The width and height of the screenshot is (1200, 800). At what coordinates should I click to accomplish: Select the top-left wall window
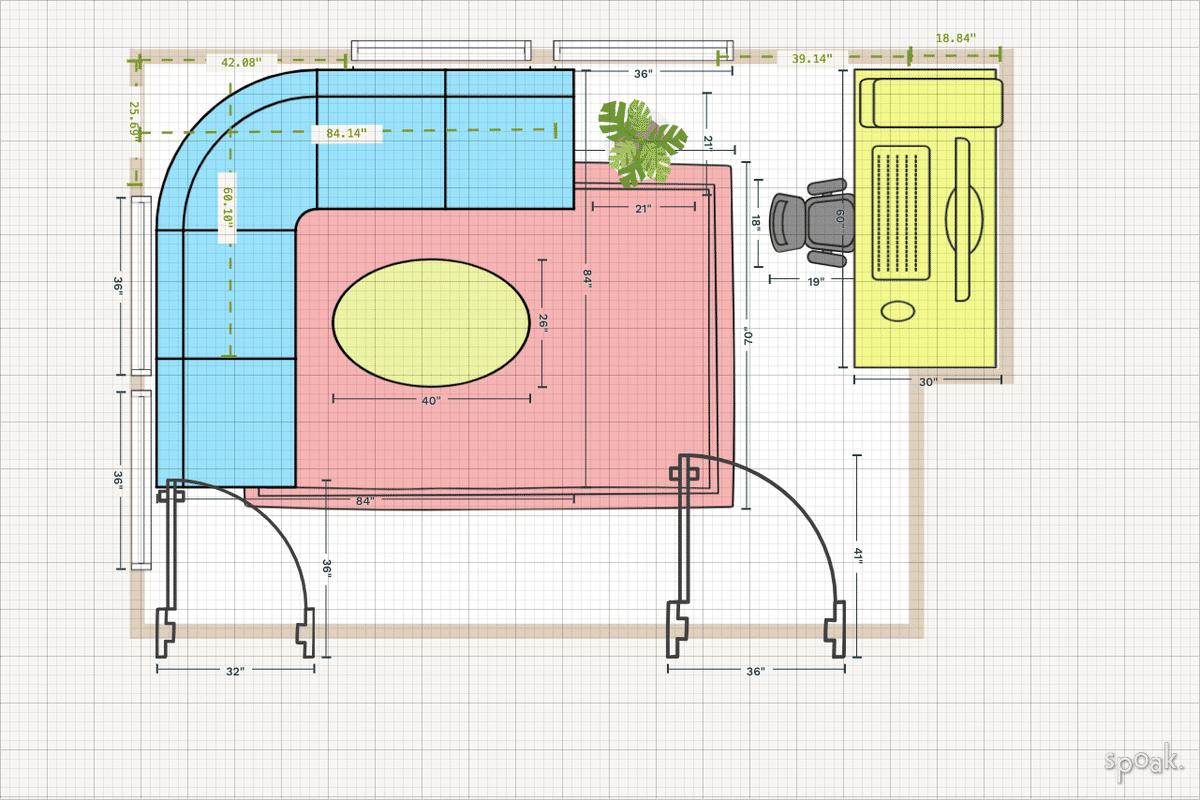point(440,50)
